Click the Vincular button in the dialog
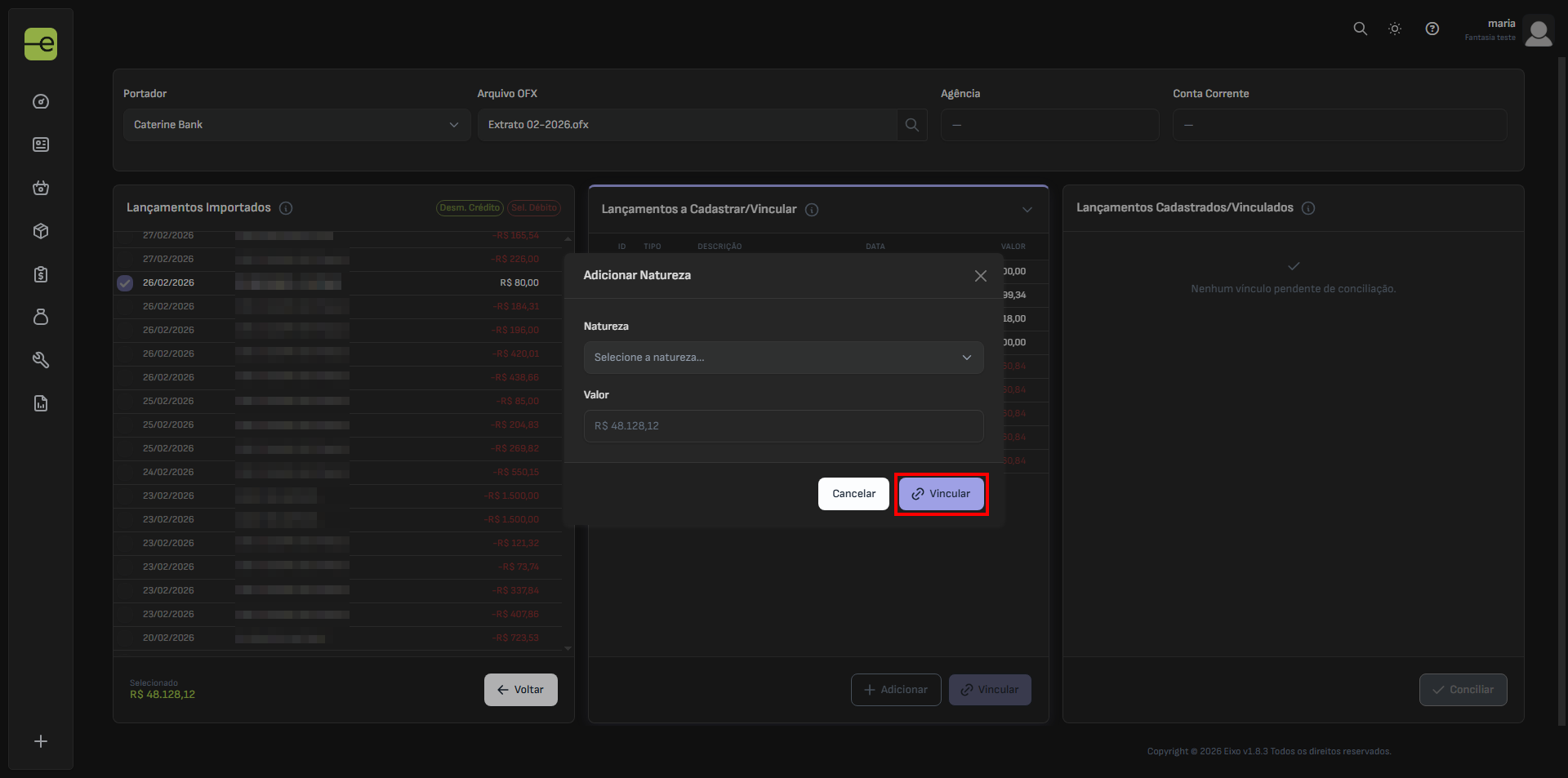 coord(941,494)
